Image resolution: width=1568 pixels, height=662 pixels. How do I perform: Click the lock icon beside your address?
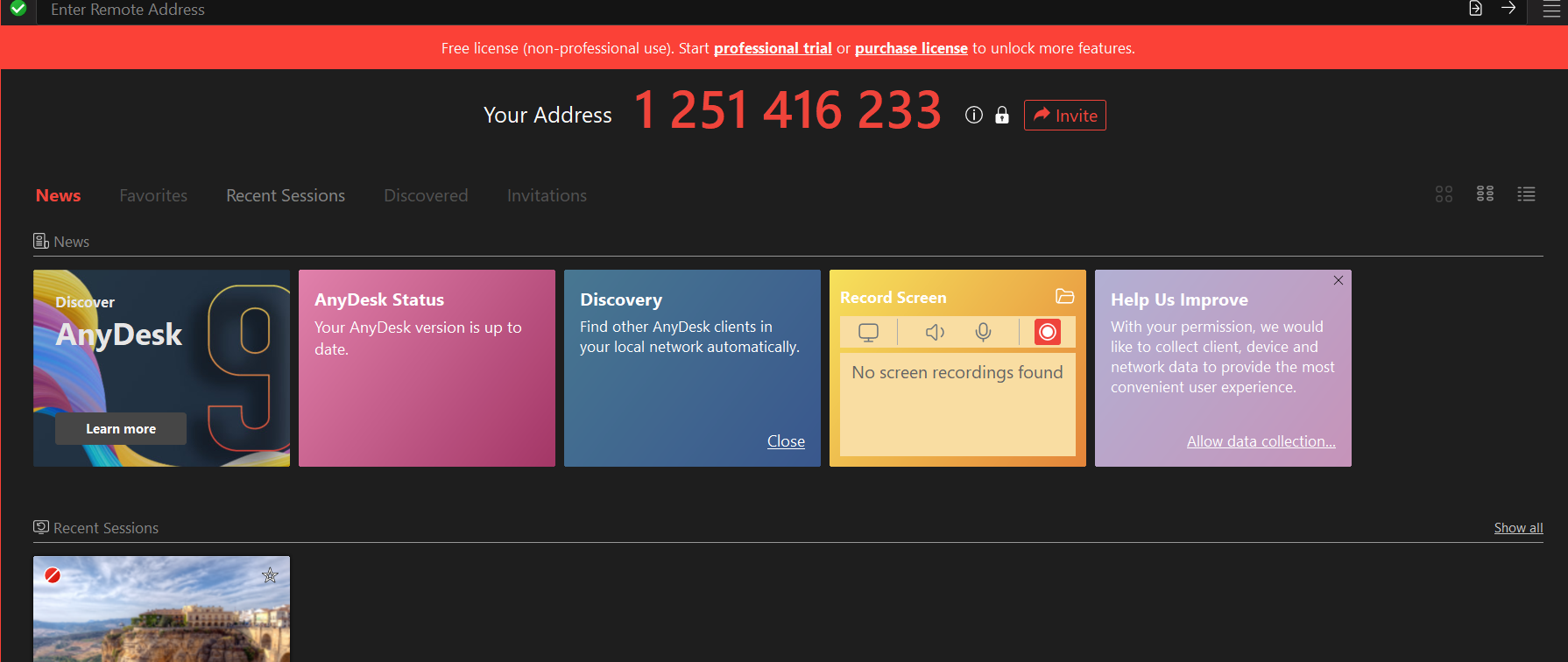[x=1002, y=115]
